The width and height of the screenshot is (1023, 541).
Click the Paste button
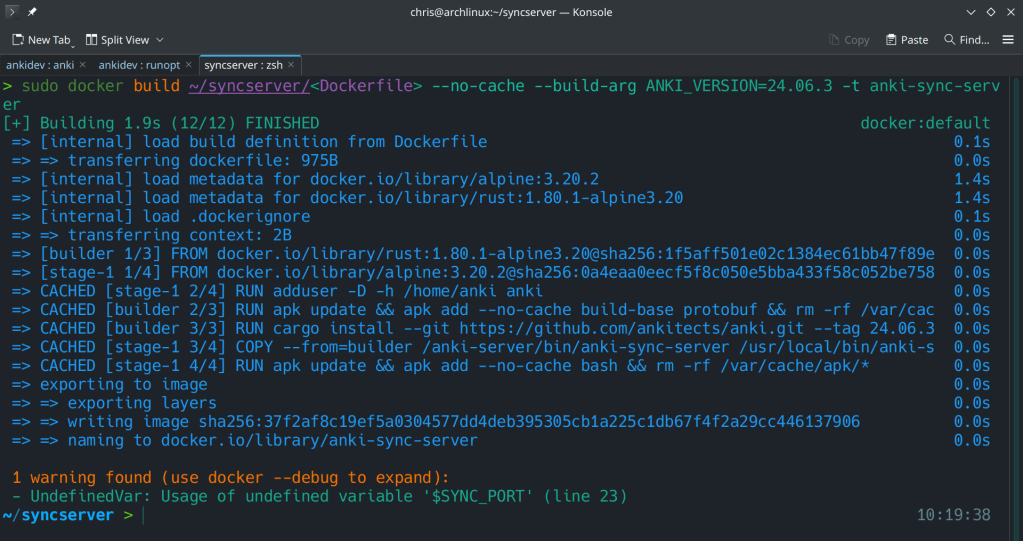point(907,40)
